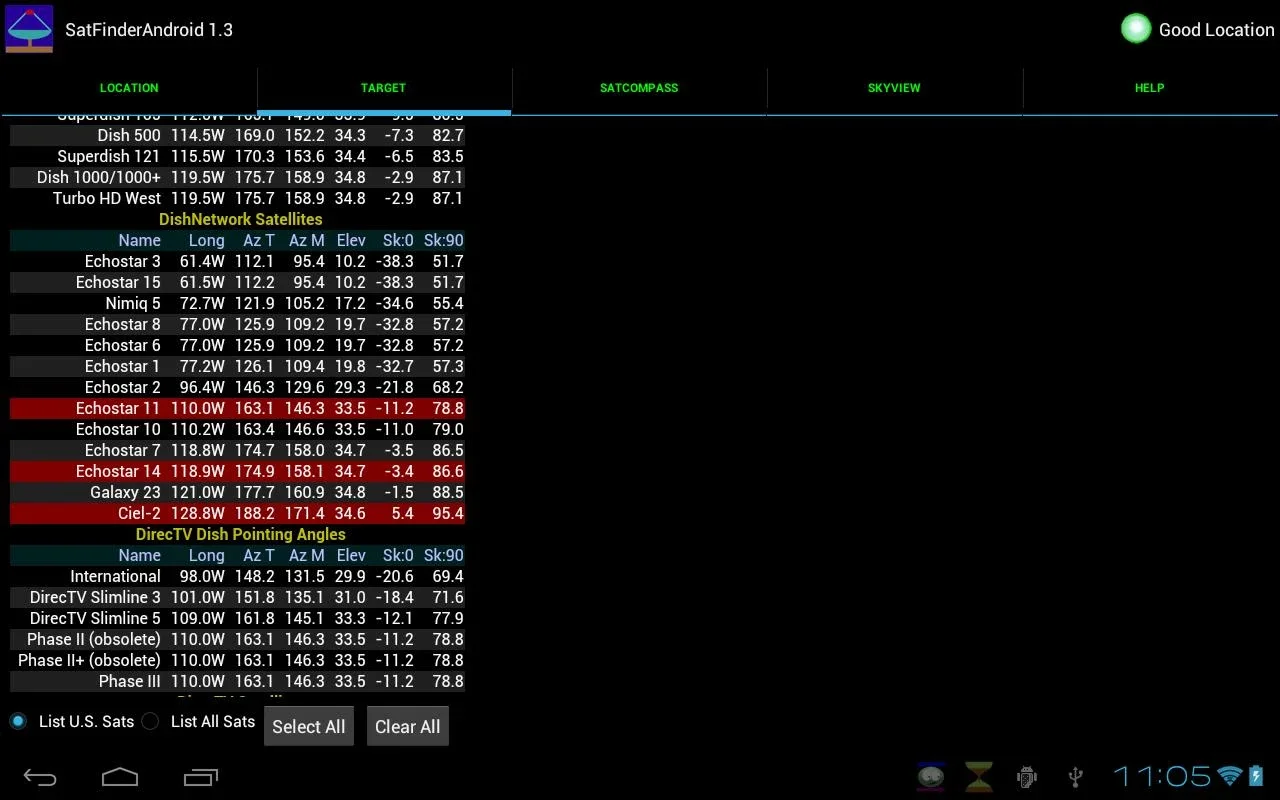Viewport: 1280px width, 800px height.
Task: Tap the Wi-Fi signal icon
Action: [x=1230, y=776]
